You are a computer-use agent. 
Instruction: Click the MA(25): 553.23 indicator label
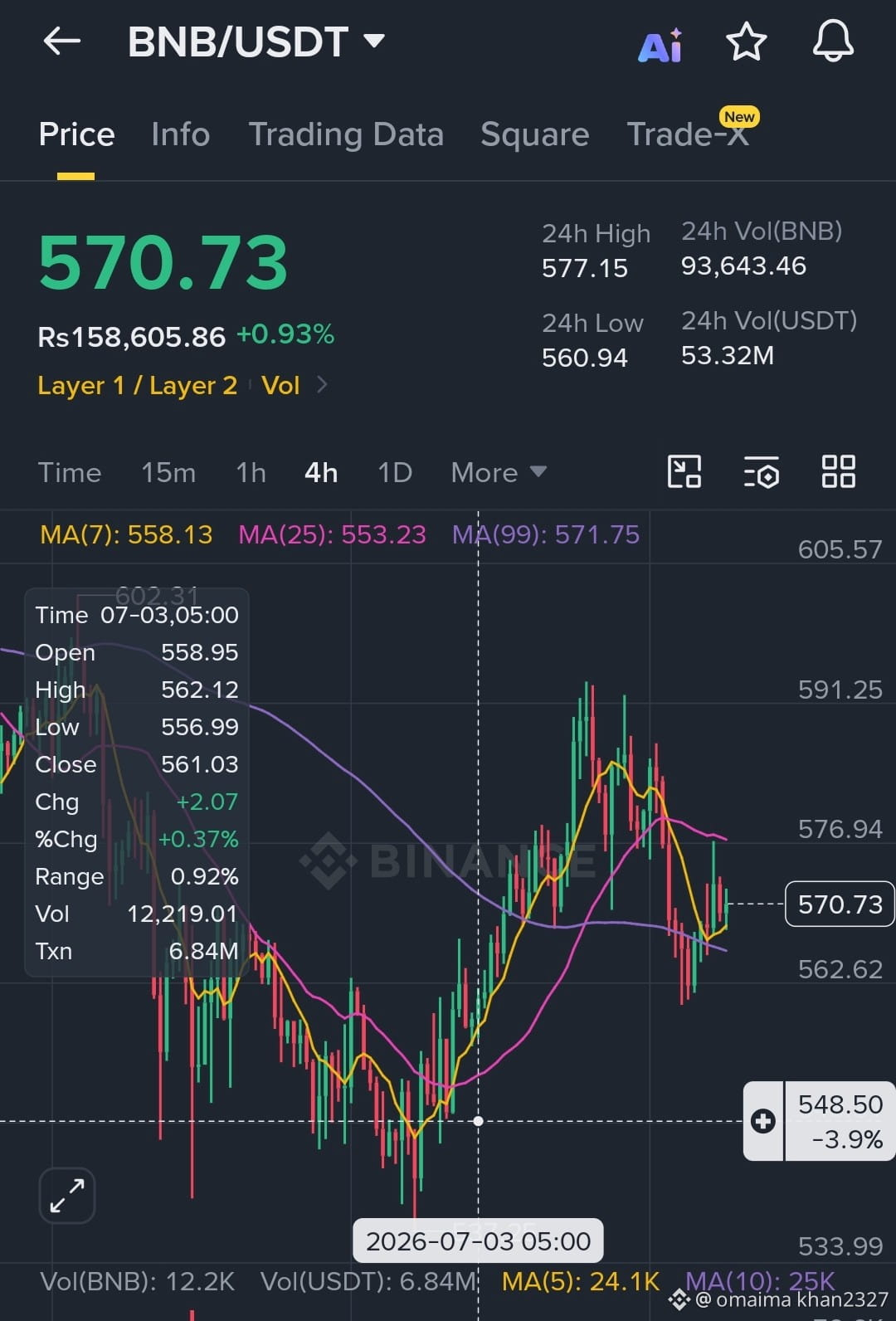332,534
